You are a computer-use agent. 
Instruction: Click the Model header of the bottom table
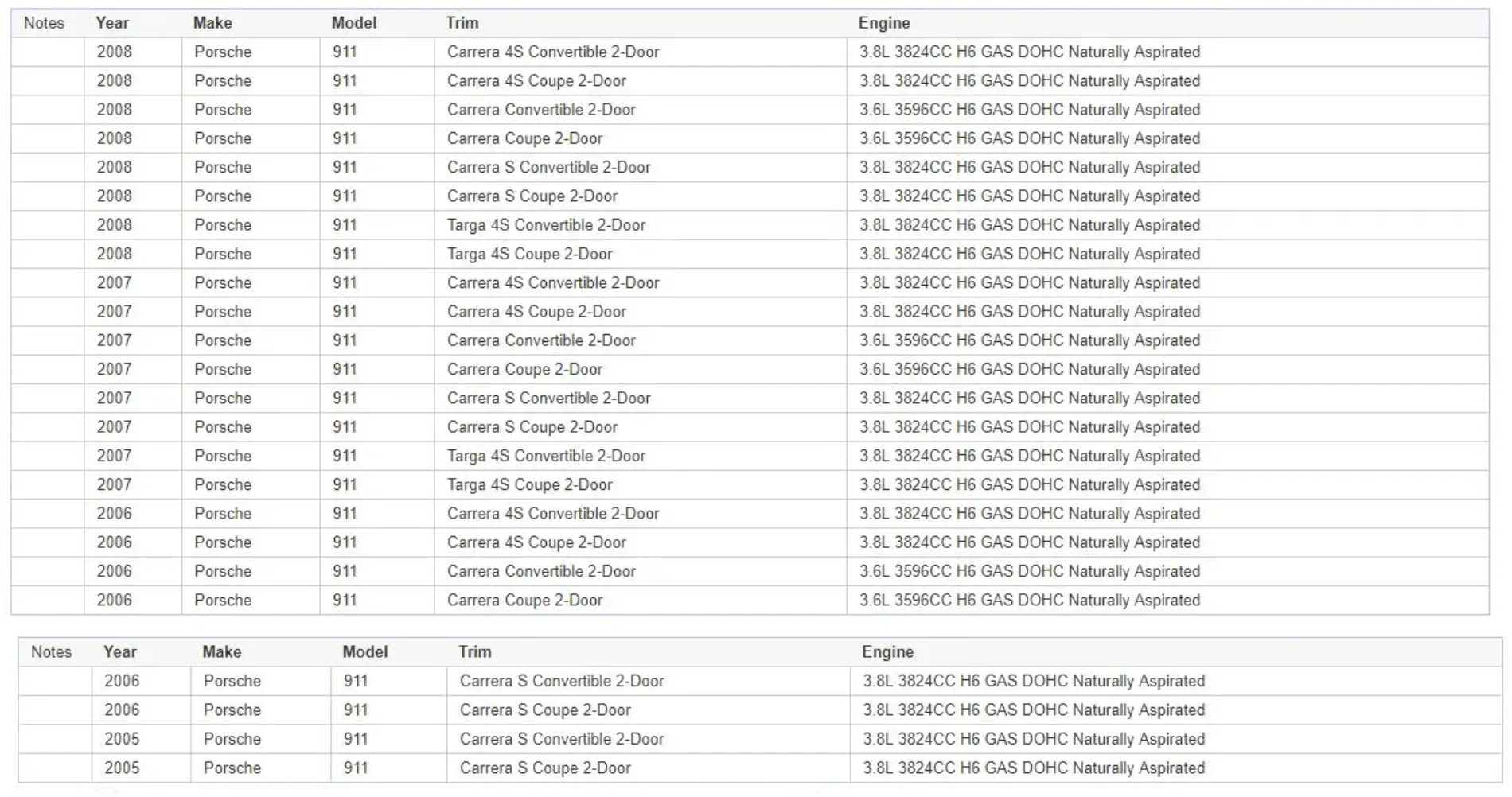pyautogui.click(x=364, y=652)
